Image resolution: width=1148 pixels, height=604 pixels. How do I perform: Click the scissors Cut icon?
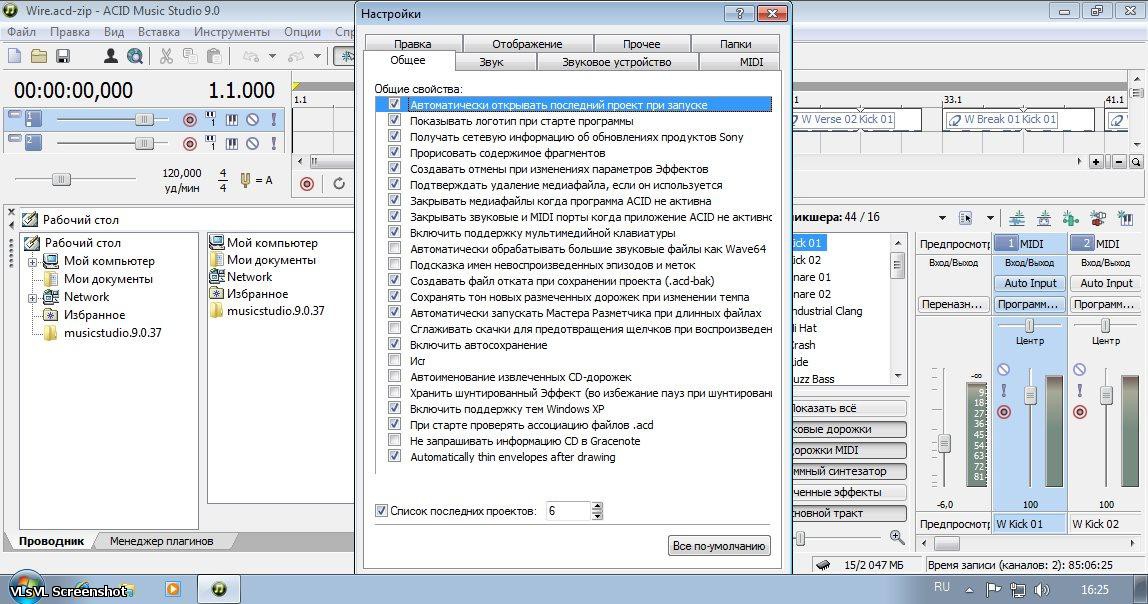(x=166, y=56)
